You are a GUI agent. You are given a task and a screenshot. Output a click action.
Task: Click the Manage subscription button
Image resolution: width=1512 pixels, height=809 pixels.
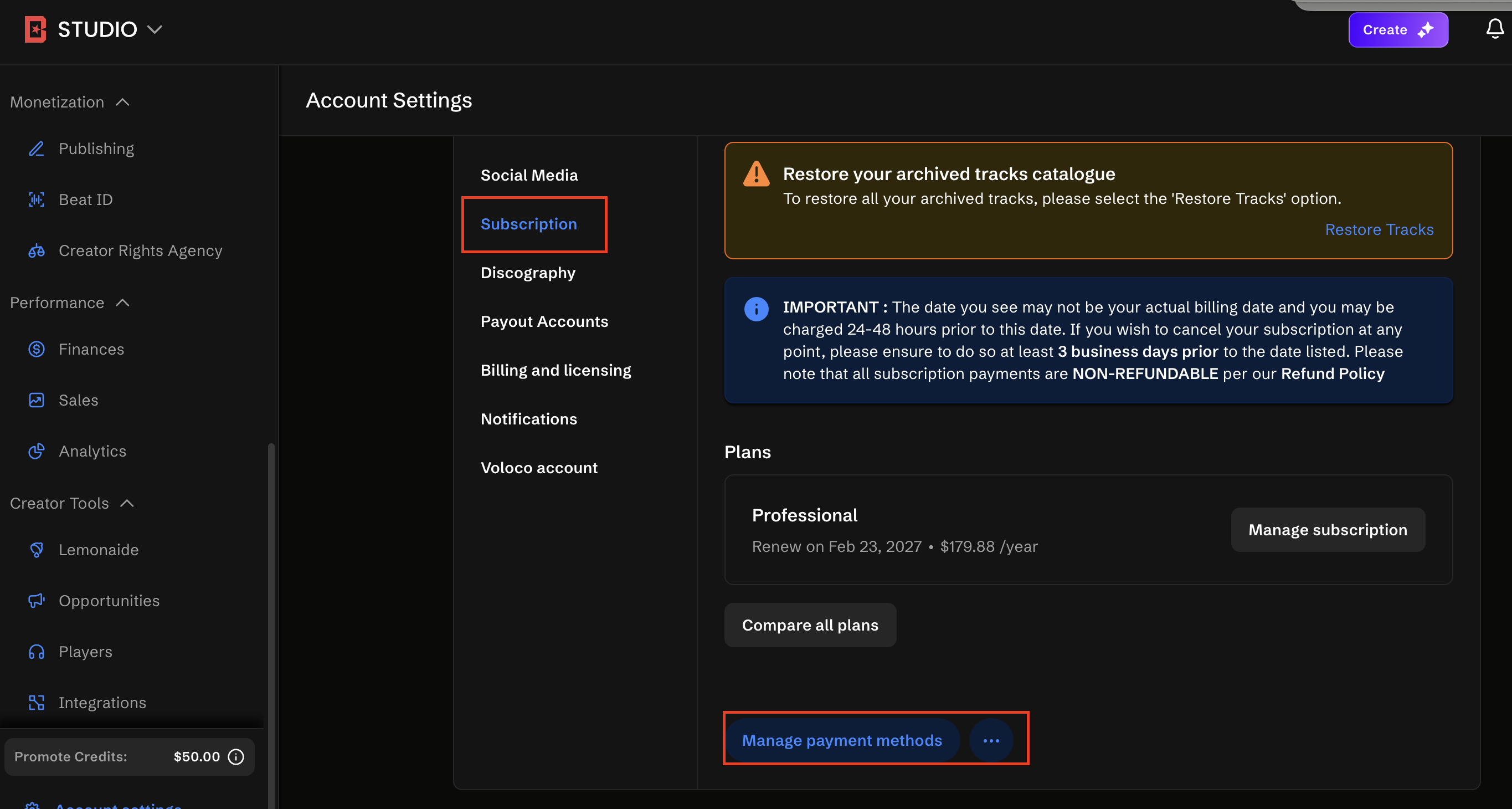click(1327, 530)
